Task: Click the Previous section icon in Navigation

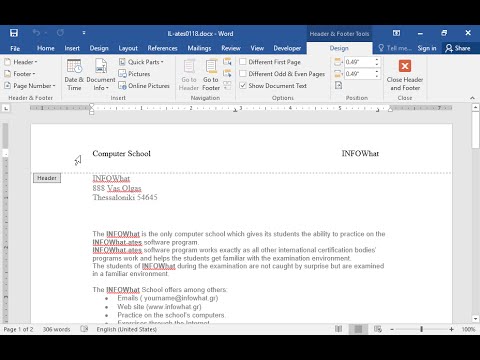Action: [x=227, y=62]
